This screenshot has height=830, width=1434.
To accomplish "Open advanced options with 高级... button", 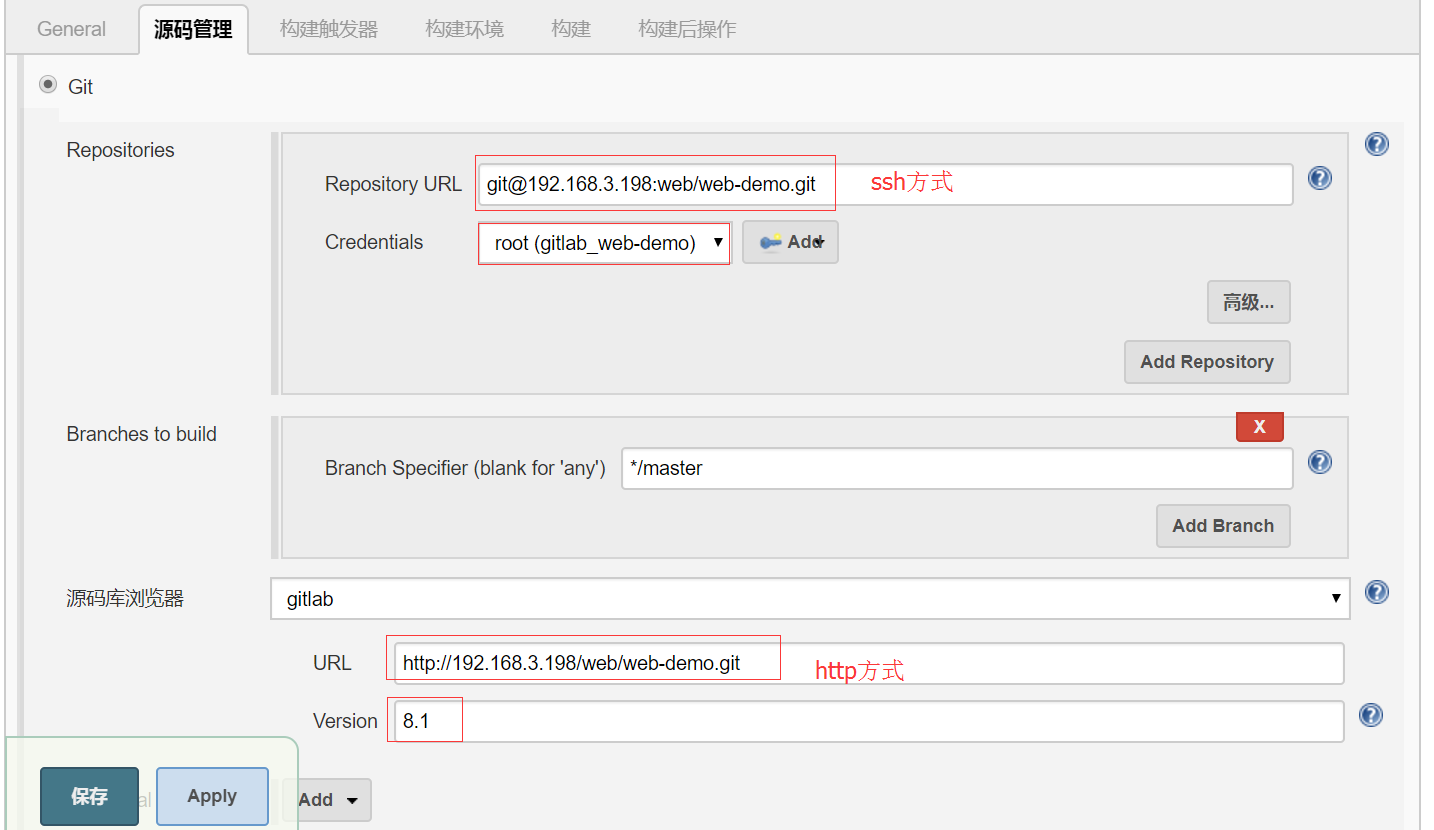I will [x=1248, y=301].
